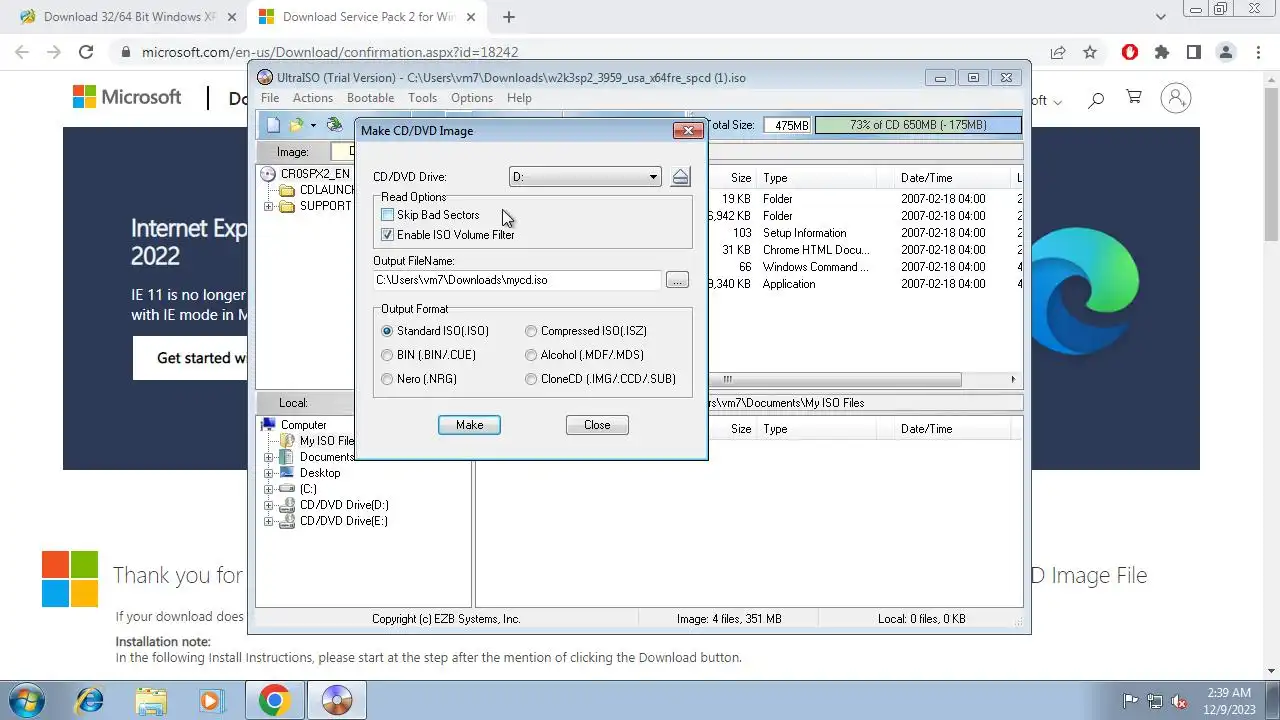Uncheck Enable ISO Volume Filter

pyautogui.click(x=388, y=235)
